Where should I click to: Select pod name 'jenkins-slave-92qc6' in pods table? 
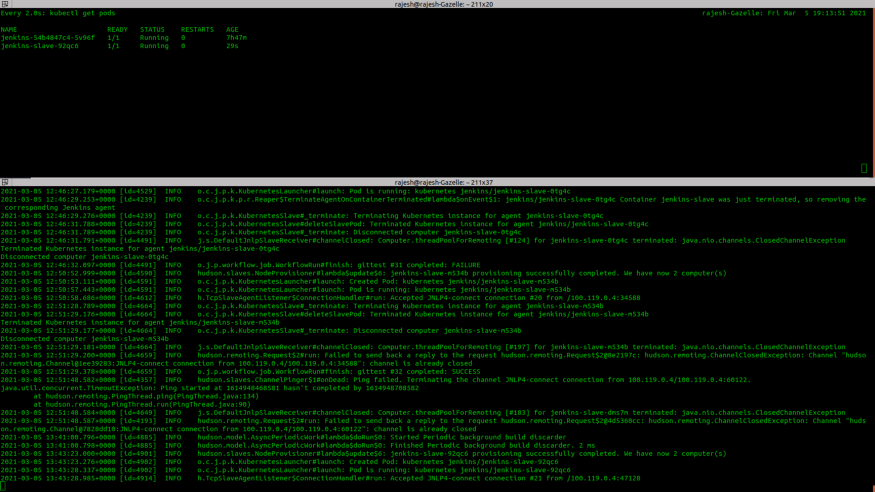pos(40,46)
